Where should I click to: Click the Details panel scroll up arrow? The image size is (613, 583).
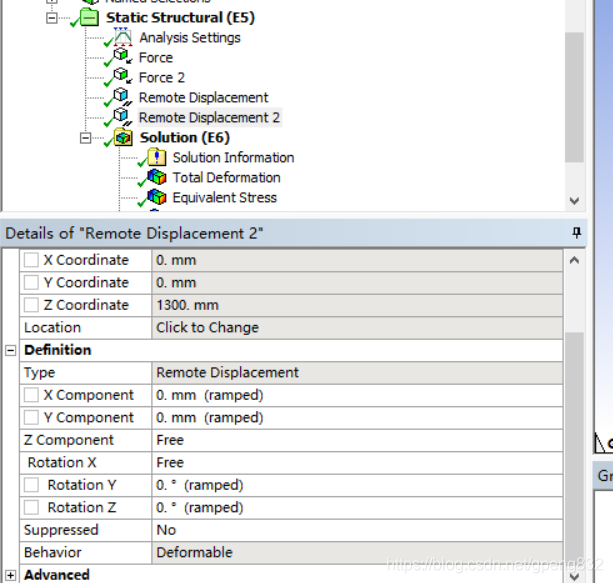574,260
